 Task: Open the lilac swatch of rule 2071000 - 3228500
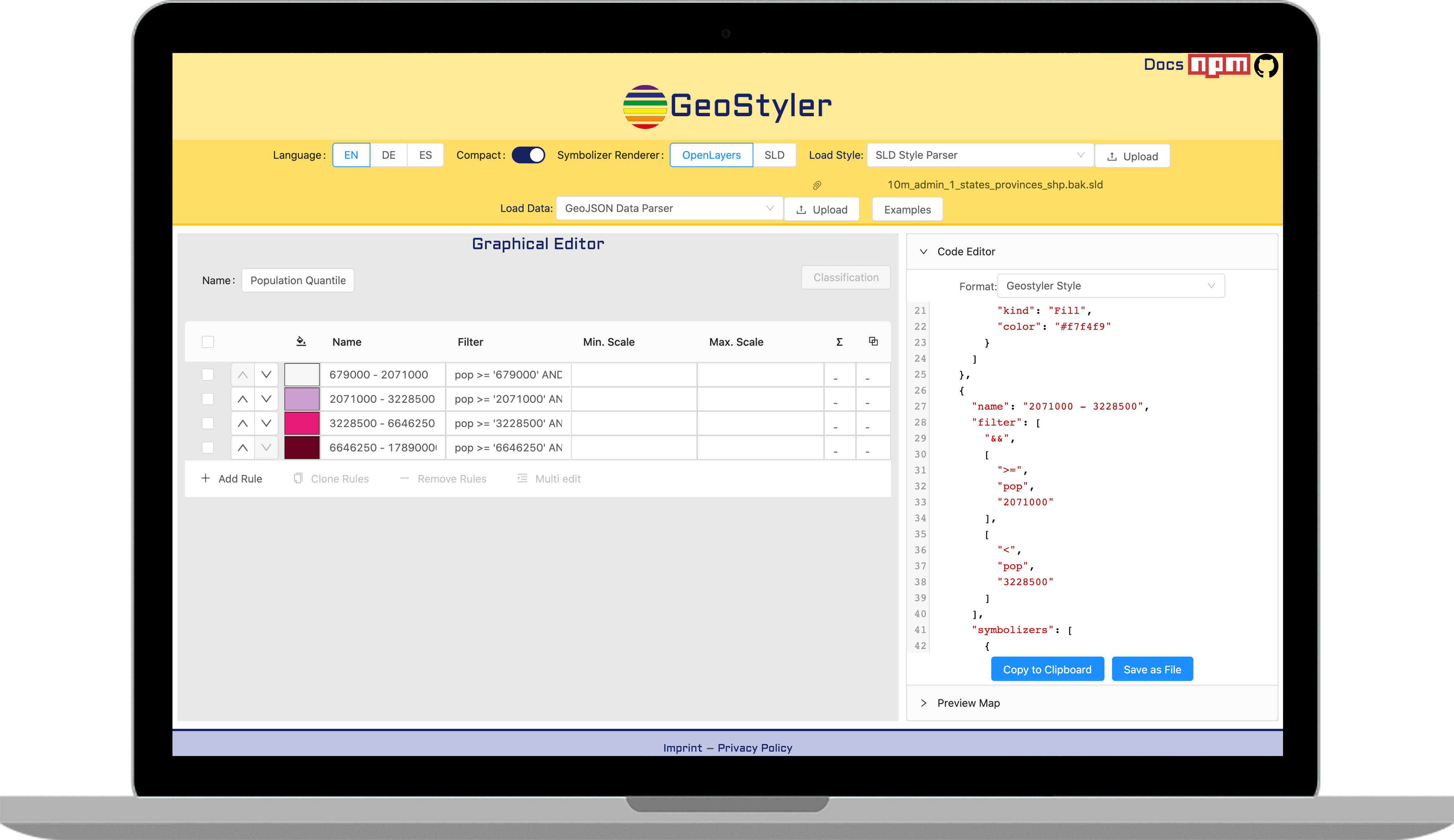302,399
